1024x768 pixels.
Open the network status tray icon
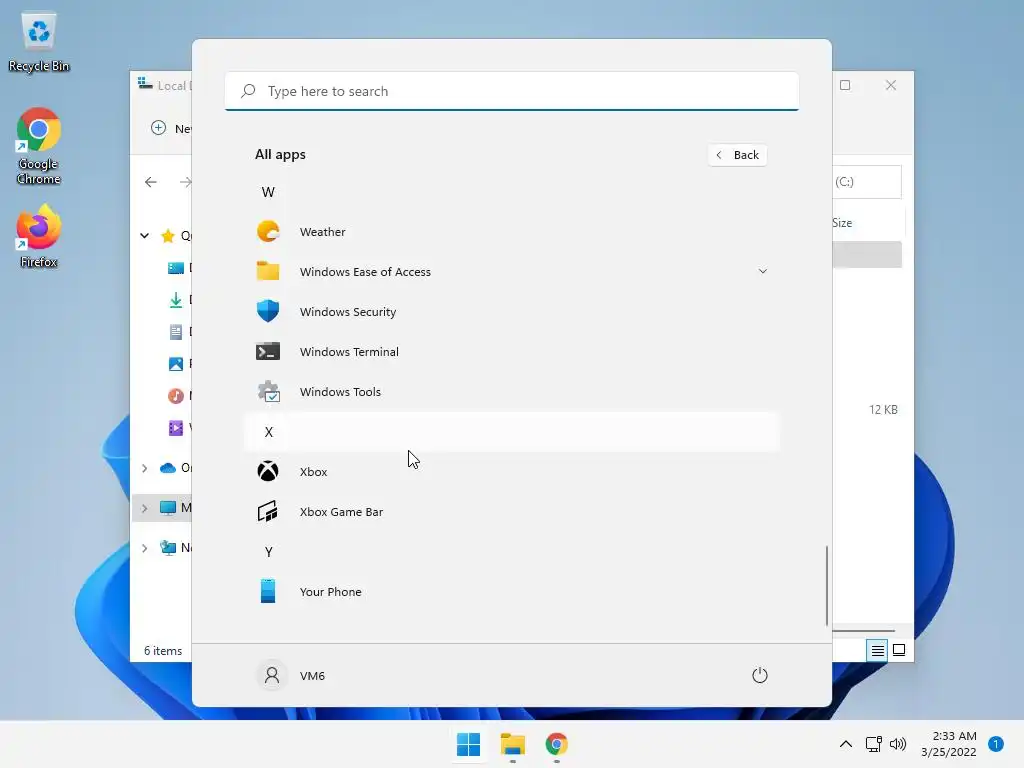(x=873, y=744)
